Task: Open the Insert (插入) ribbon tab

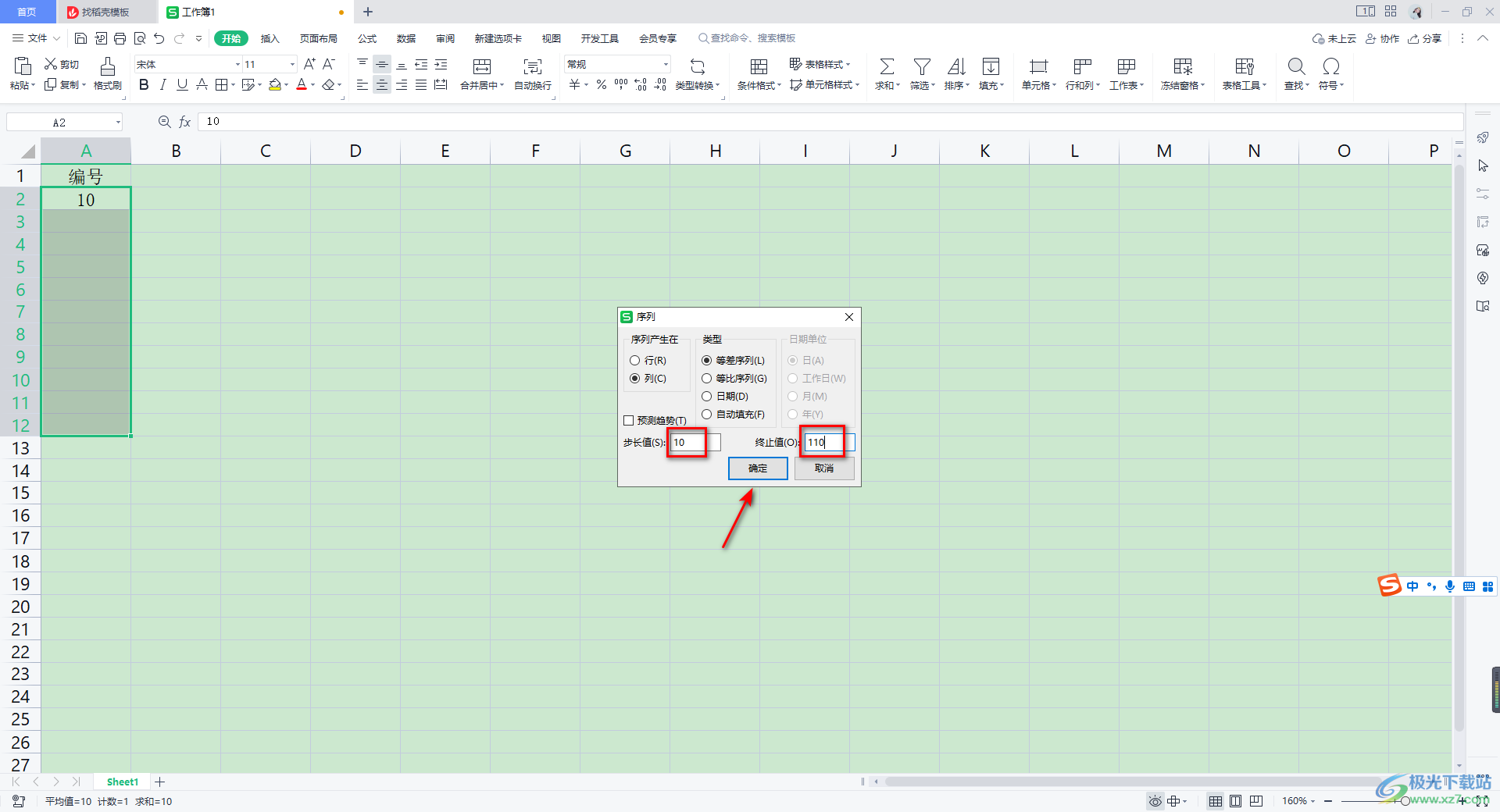Action: coord(270,38)
